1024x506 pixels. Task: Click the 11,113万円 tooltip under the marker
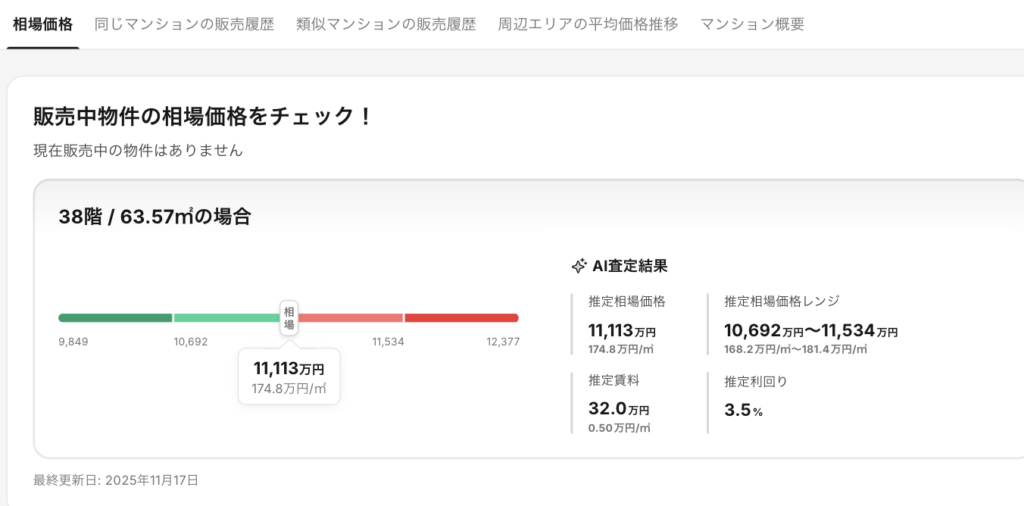[x=289, y=376]
